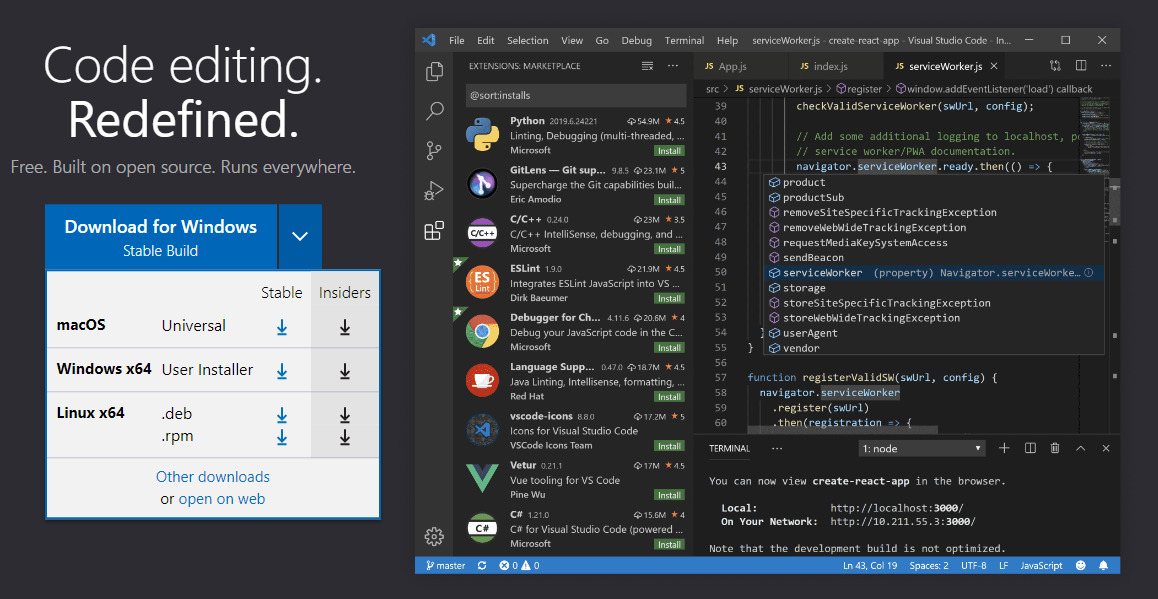
Task: Open the terminal selector '1: node' dropdown
Action: (922, 448)
